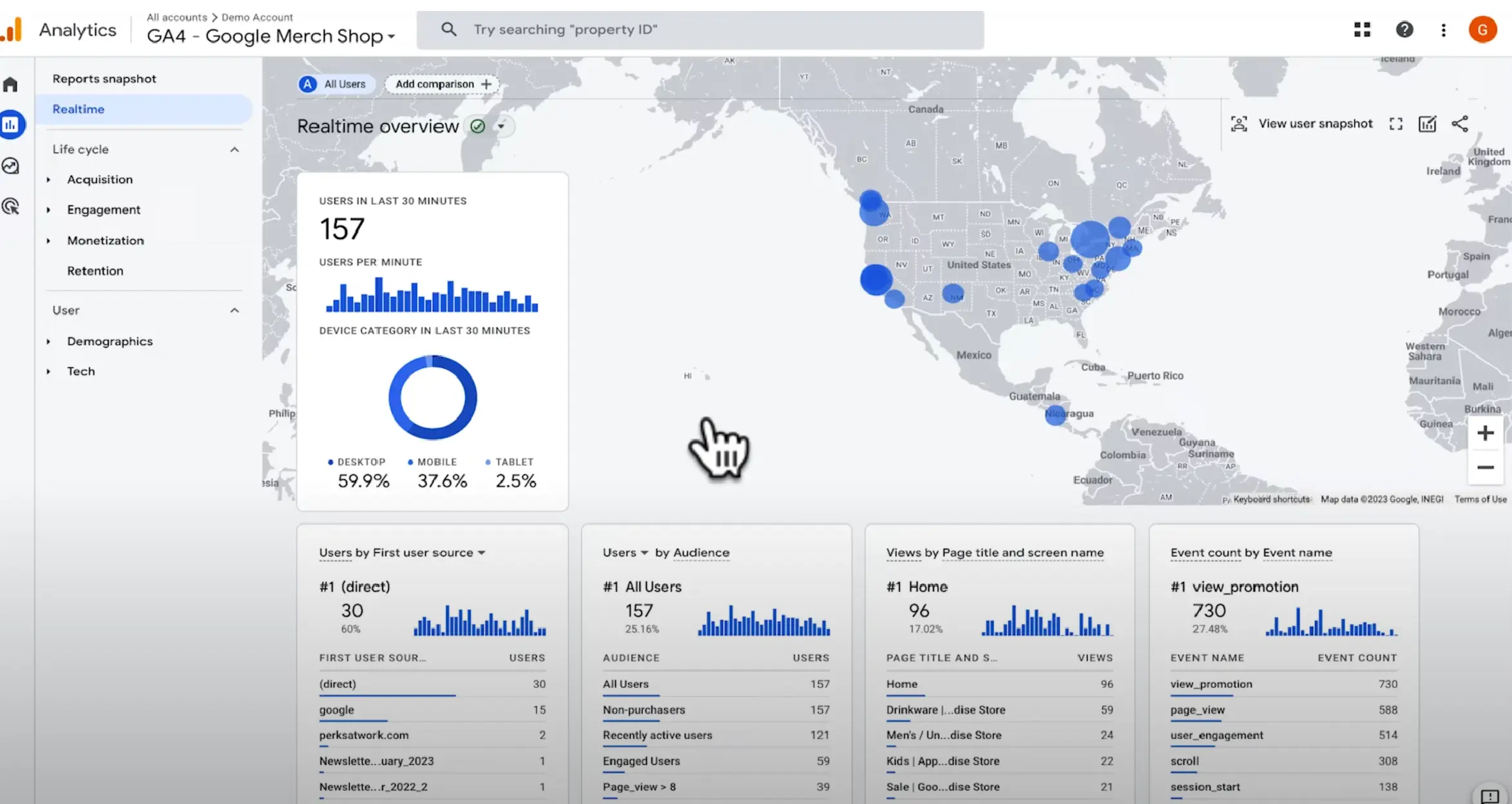Select the Reports icon in left rail
The image size is (1512, 804).
pyautogui.click(x=10, y=124)
